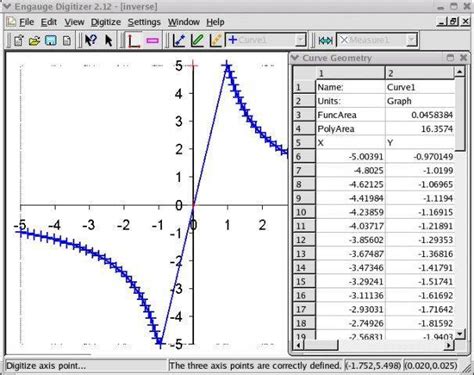Toggle the Axis Point digitizing mode

[134, 40]
